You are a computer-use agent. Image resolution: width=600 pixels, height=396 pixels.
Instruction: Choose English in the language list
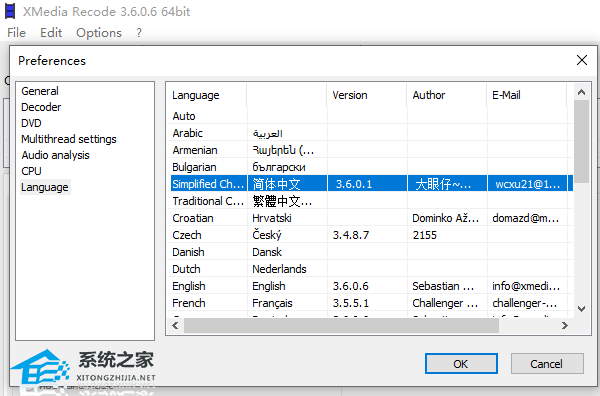370,286
